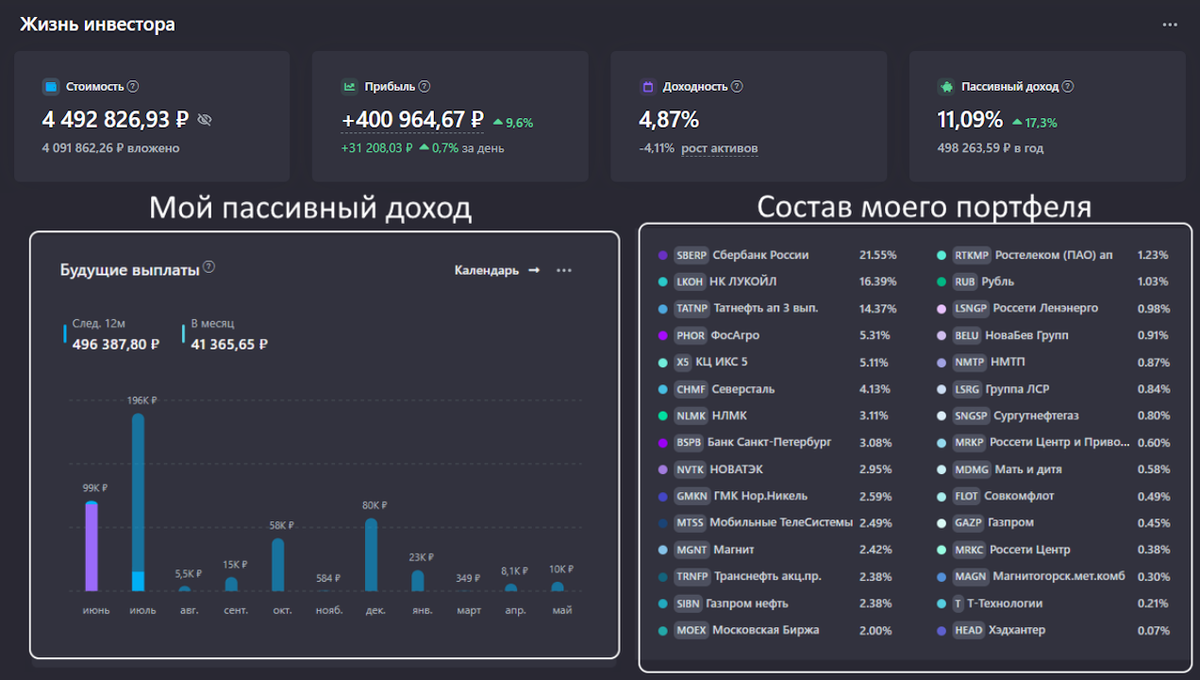This screenshot has width=1200, height=680.
Task: Click help icon next to Будущие выплаты
Action: [209, 267]
